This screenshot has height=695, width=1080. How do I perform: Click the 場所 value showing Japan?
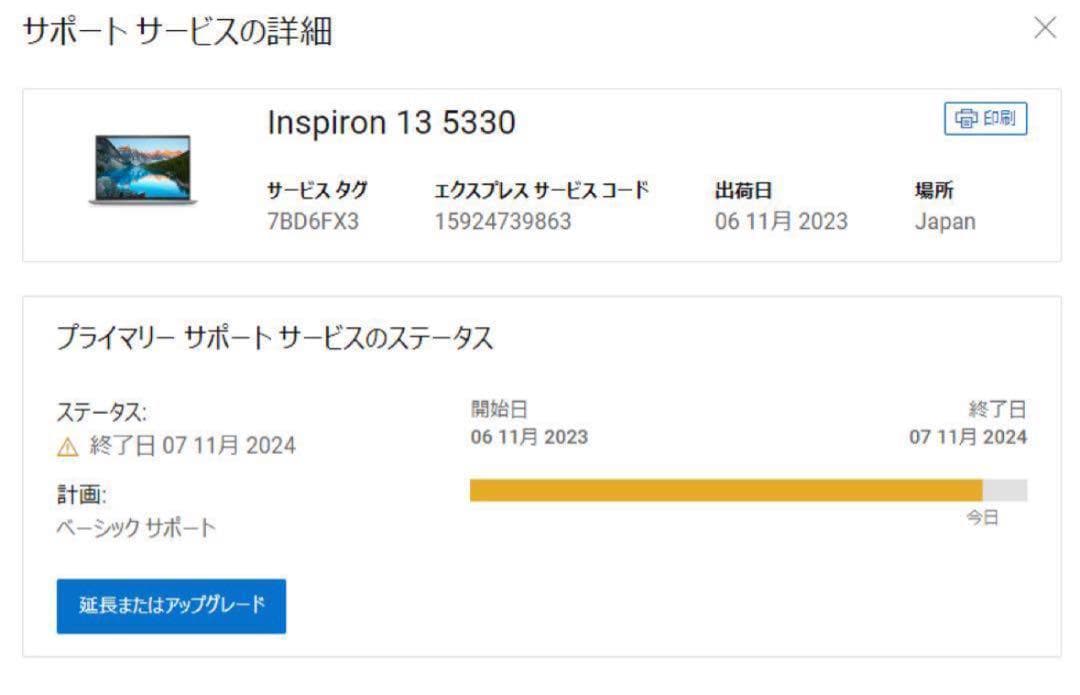click(943, 221)
